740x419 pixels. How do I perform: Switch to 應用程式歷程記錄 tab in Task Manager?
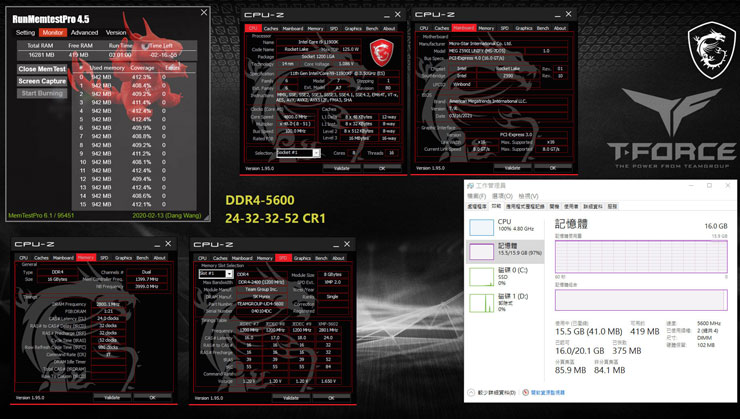pyautogui.click(x=525, y=206)
